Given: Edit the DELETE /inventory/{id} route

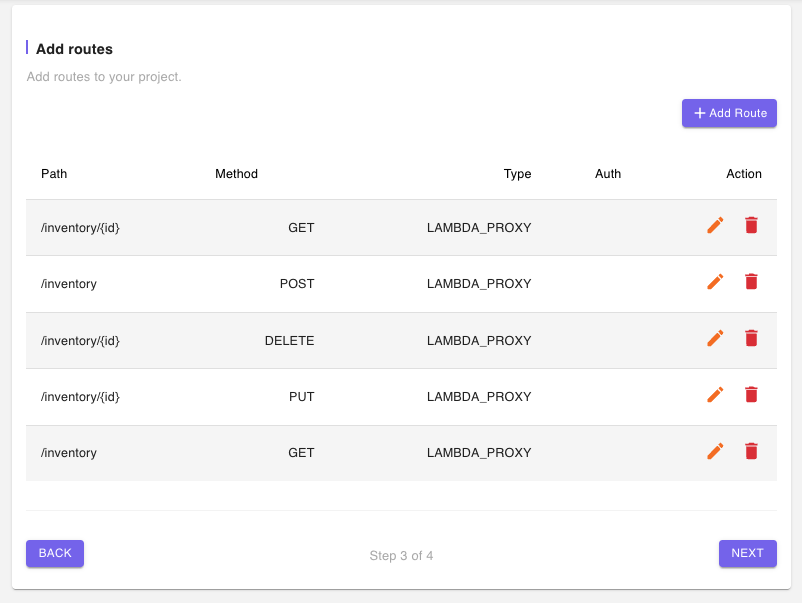Looking at the screenshot, I should coord(715,339).
